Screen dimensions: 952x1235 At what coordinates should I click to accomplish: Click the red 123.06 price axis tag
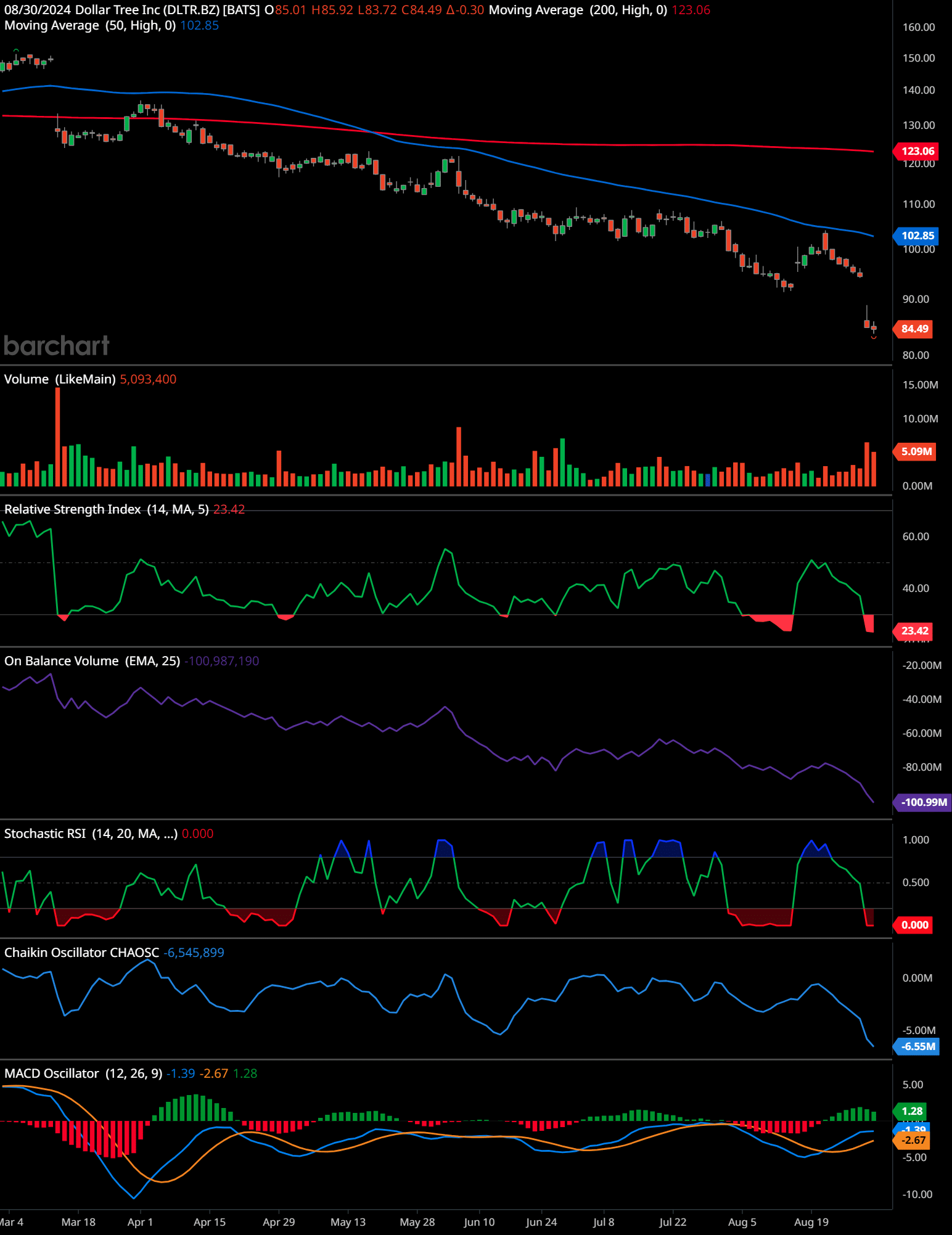(915, 151)
